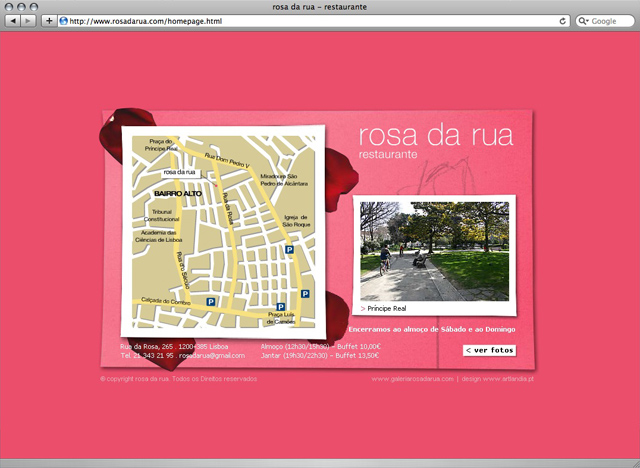The height and width of the screenshot is (468, 640).
Task: Open the search magnifier dropdown in Google field
Action: (584, 21)
